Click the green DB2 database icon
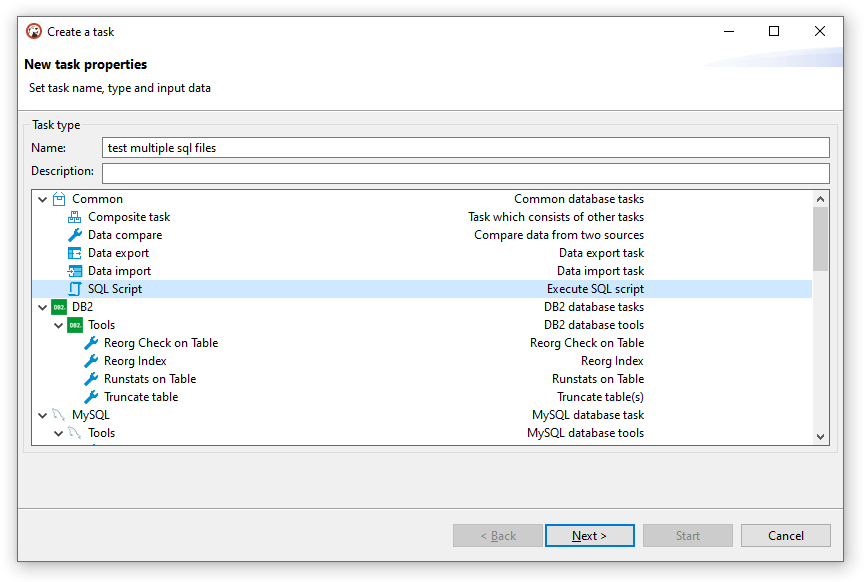Viewport: 864px width, 582px height. coord(58,306)
